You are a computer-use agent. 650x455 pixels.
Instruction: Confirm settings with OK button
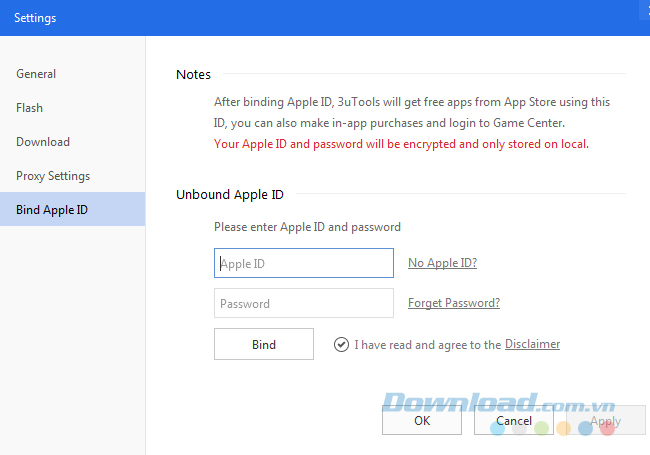click(x=422, y=421)
